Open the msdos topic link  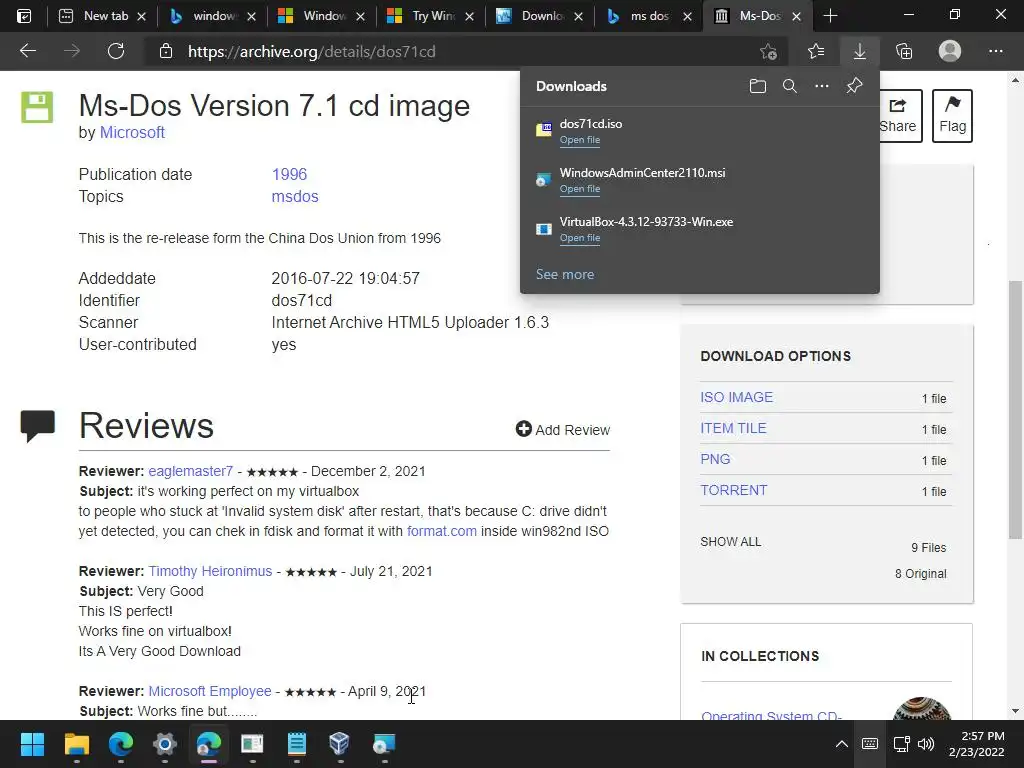(295, 197)
